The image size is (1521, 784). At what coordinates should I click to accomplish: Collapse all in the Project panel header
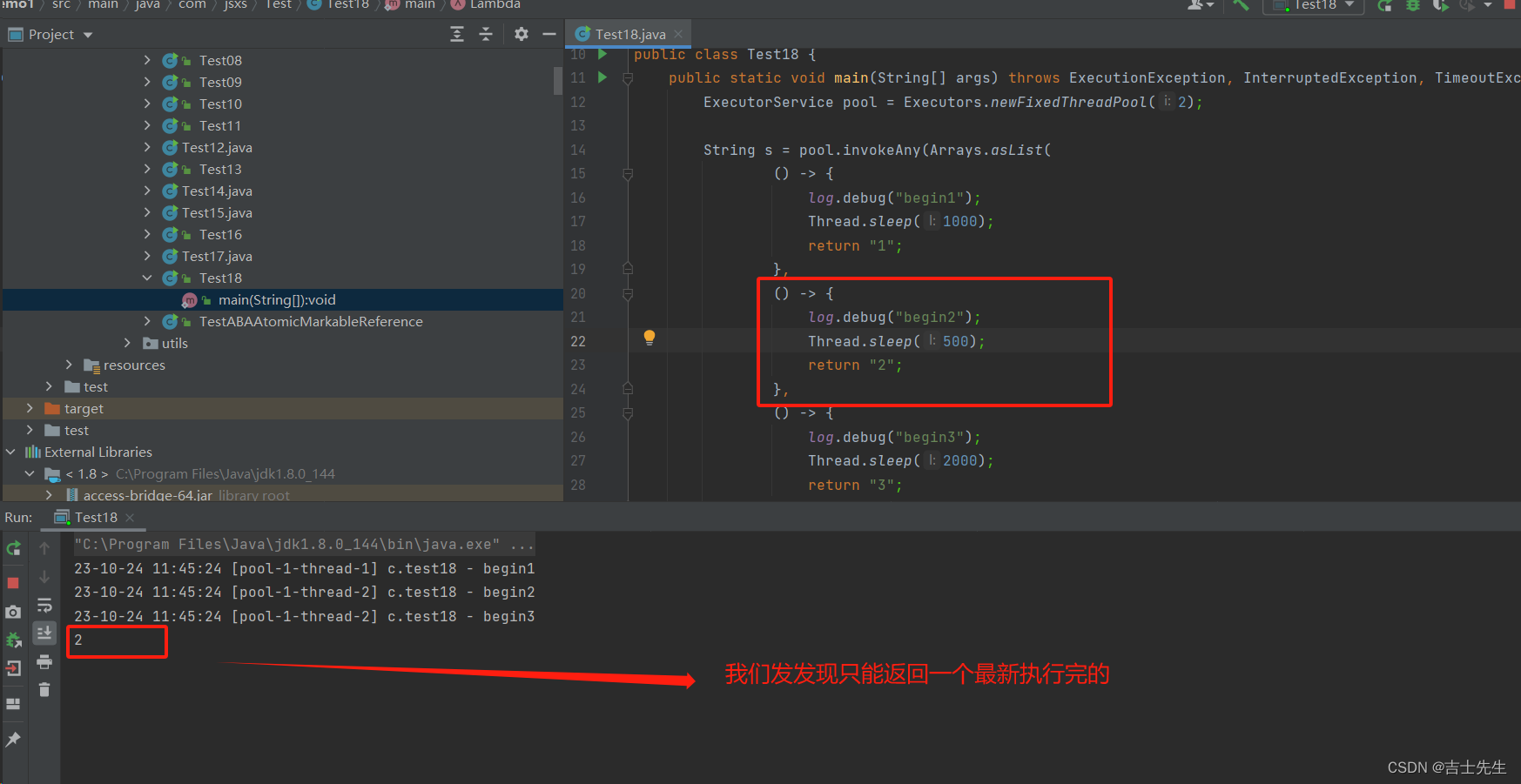(486, 34)
